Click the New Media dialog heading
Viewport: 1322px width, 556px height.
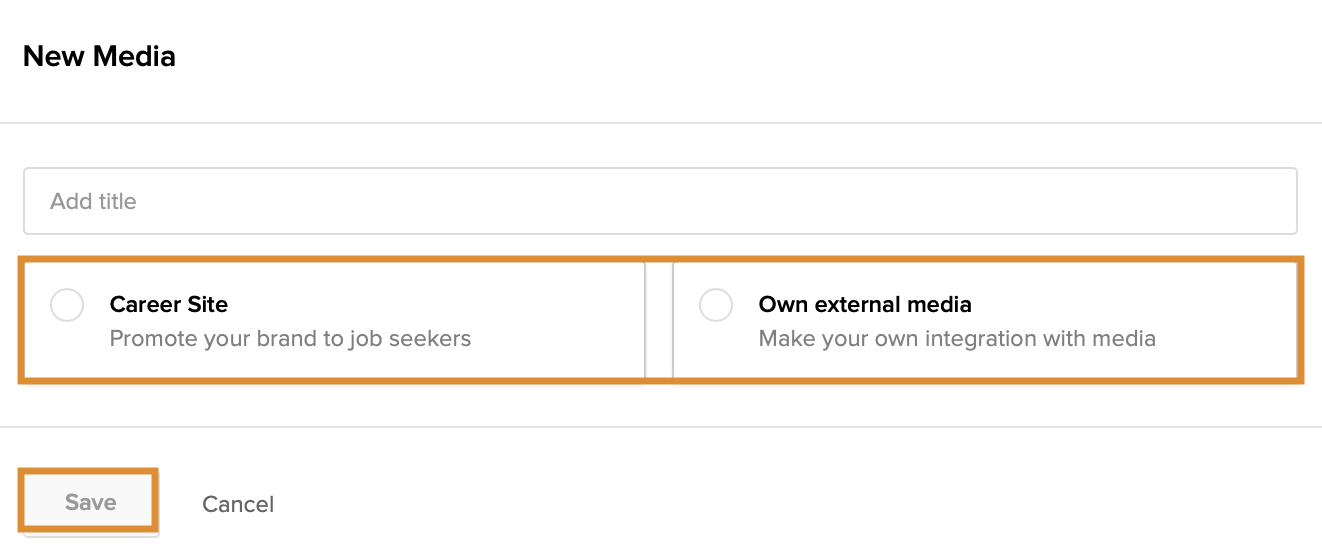99,57
